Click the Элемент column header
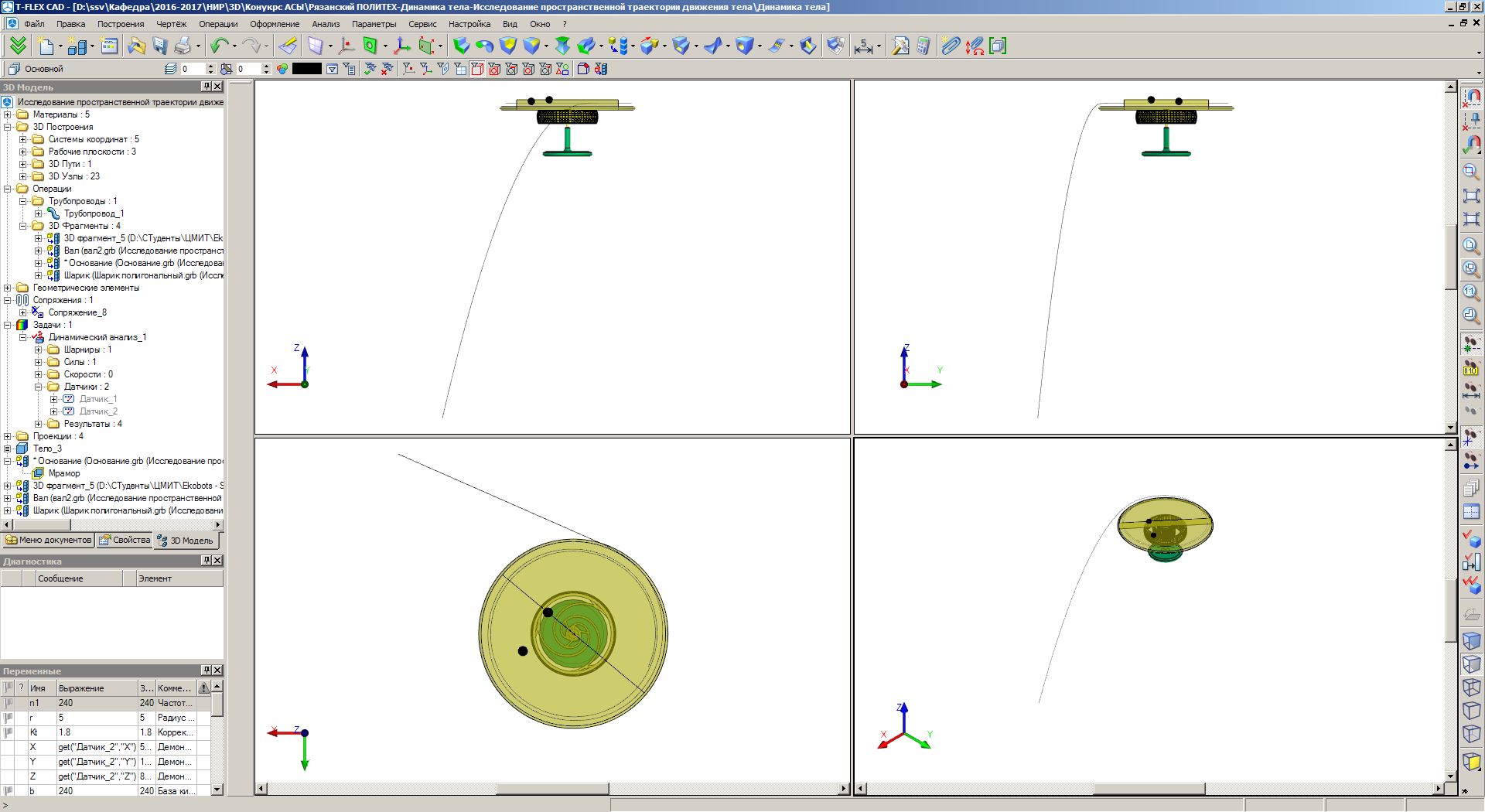Image resolution: width=1485 pixels, height=812 pixels. point(181,578)
